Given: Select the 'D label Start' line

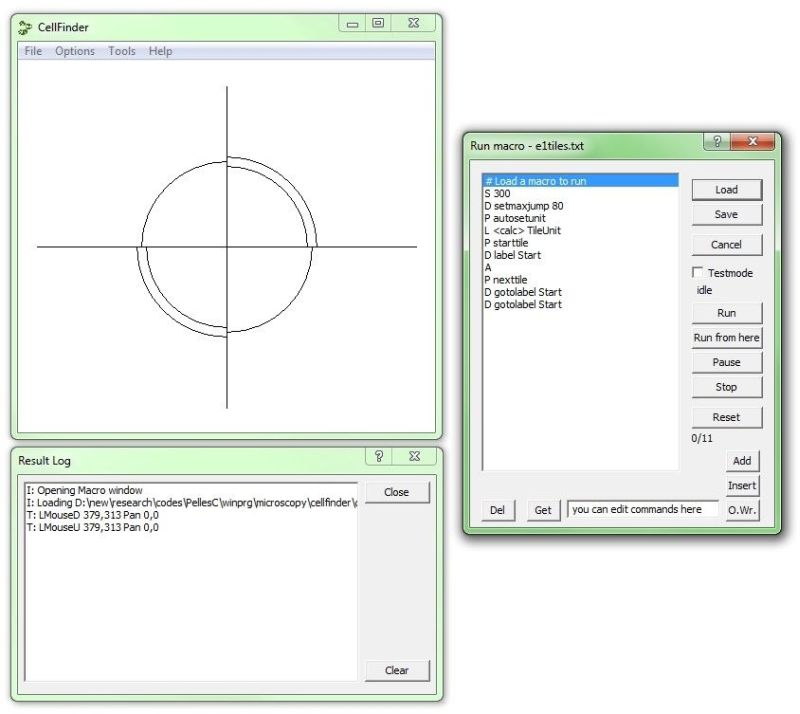Looking at the screenshot, I should coord(580,255).
